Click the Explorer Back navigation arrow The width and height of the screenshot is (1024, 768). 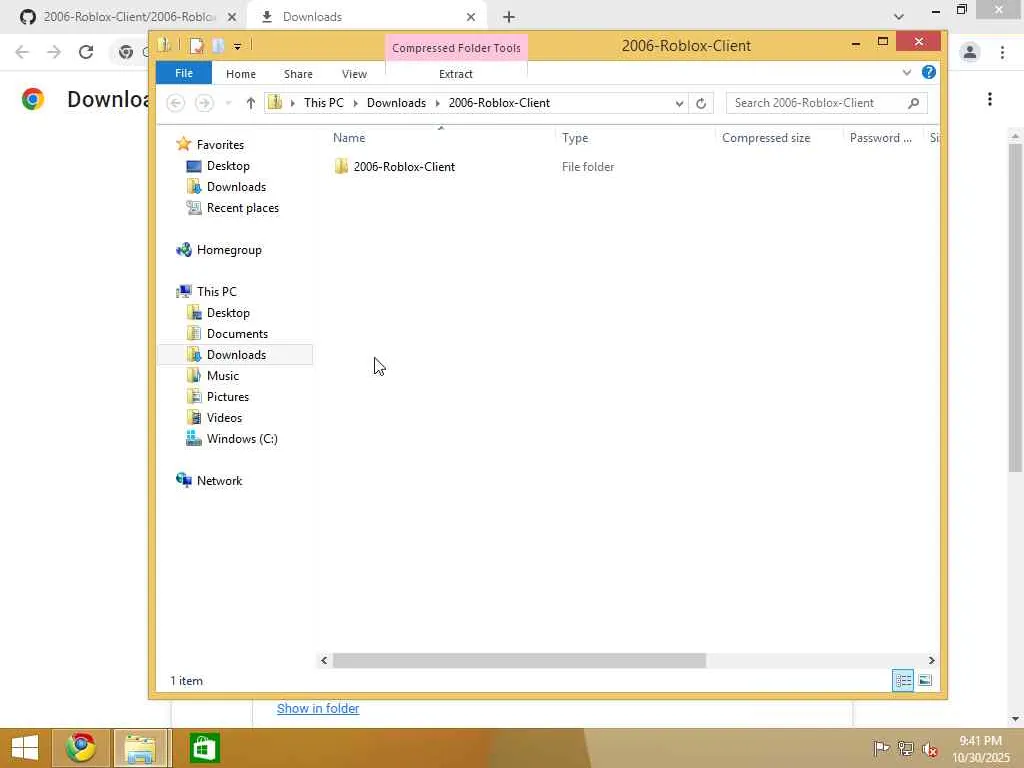175,103
